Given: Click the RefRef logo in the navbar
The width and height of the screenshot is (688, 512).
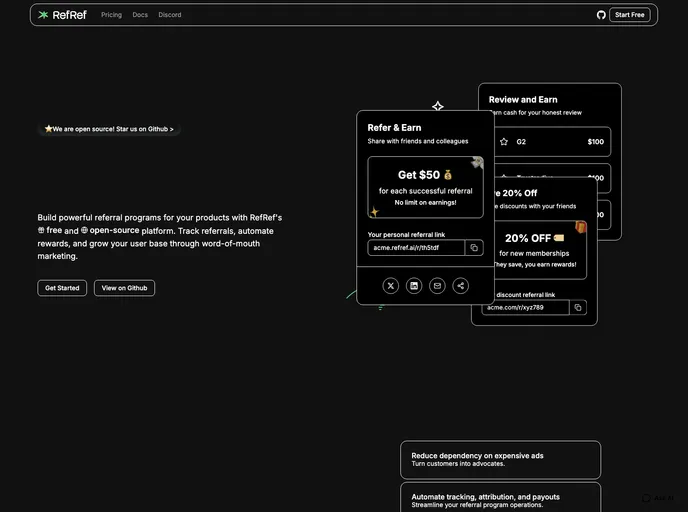Looking at the screenshot, I should (62, 15).
